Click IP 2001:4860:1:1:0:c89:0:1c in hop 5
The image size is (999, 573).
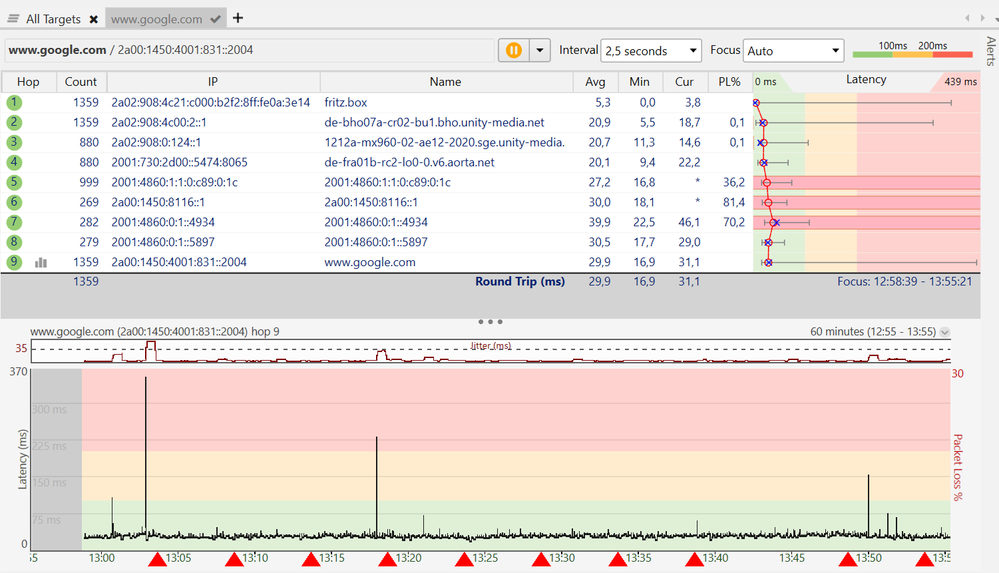pyautogui.click(x=174, y=182)
